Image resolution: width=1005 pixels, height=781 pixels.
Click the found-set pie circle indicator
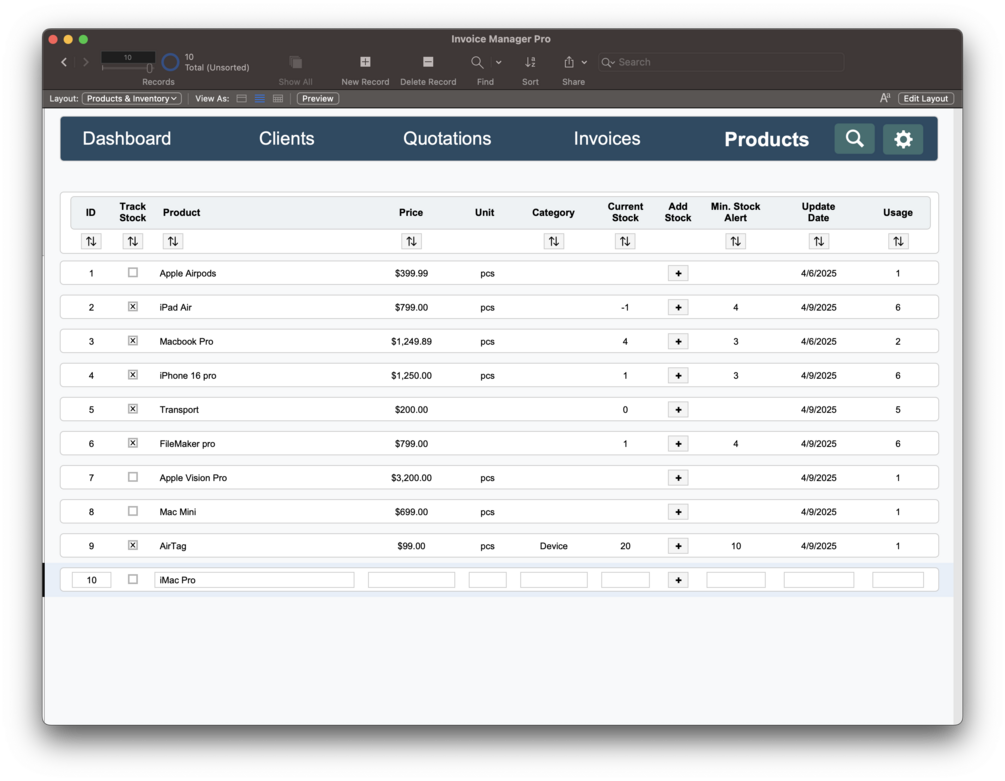(170, 62)
